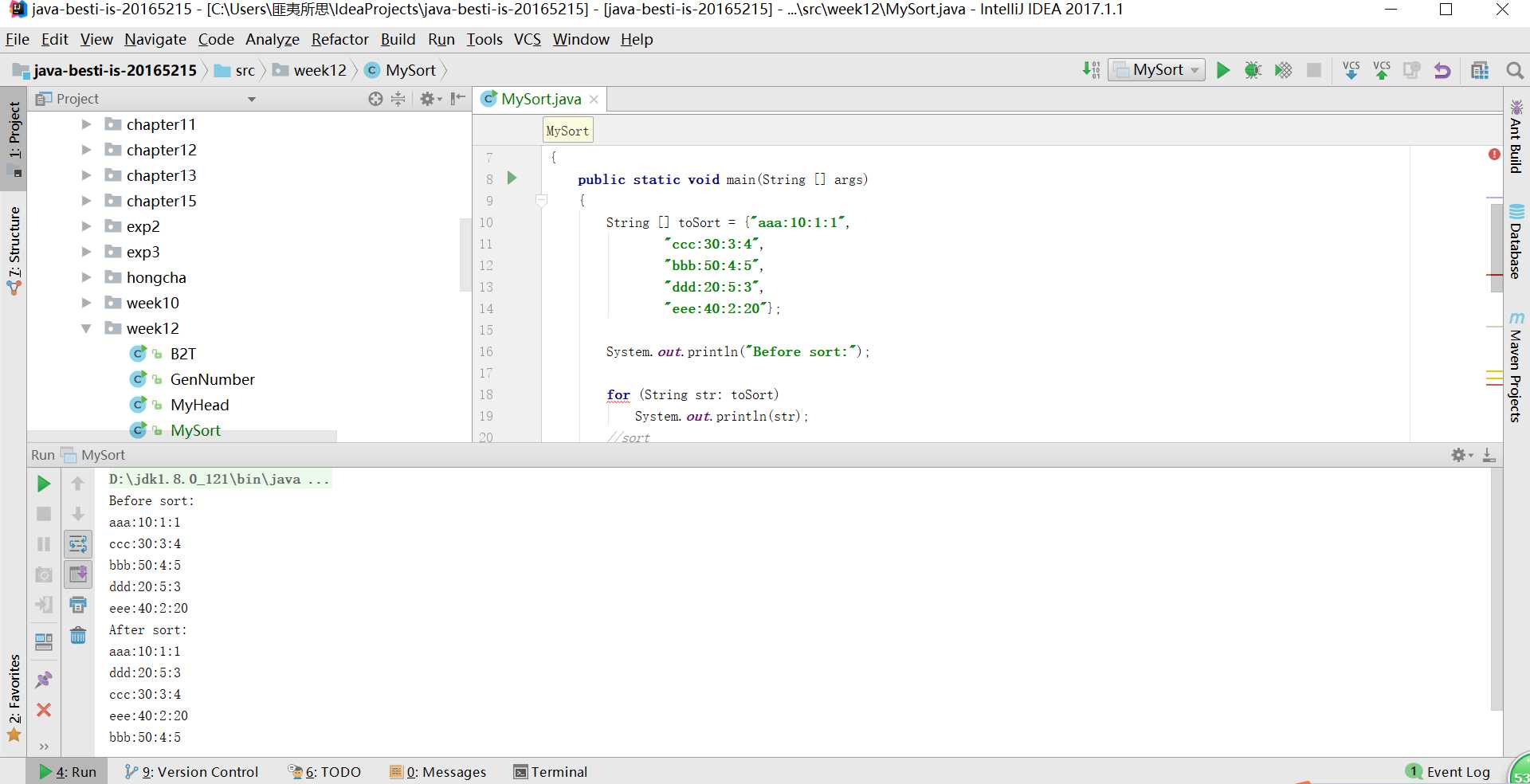Expand chapter11 folder
Viewport: 1530px width, 784px height.
[86, 124]
